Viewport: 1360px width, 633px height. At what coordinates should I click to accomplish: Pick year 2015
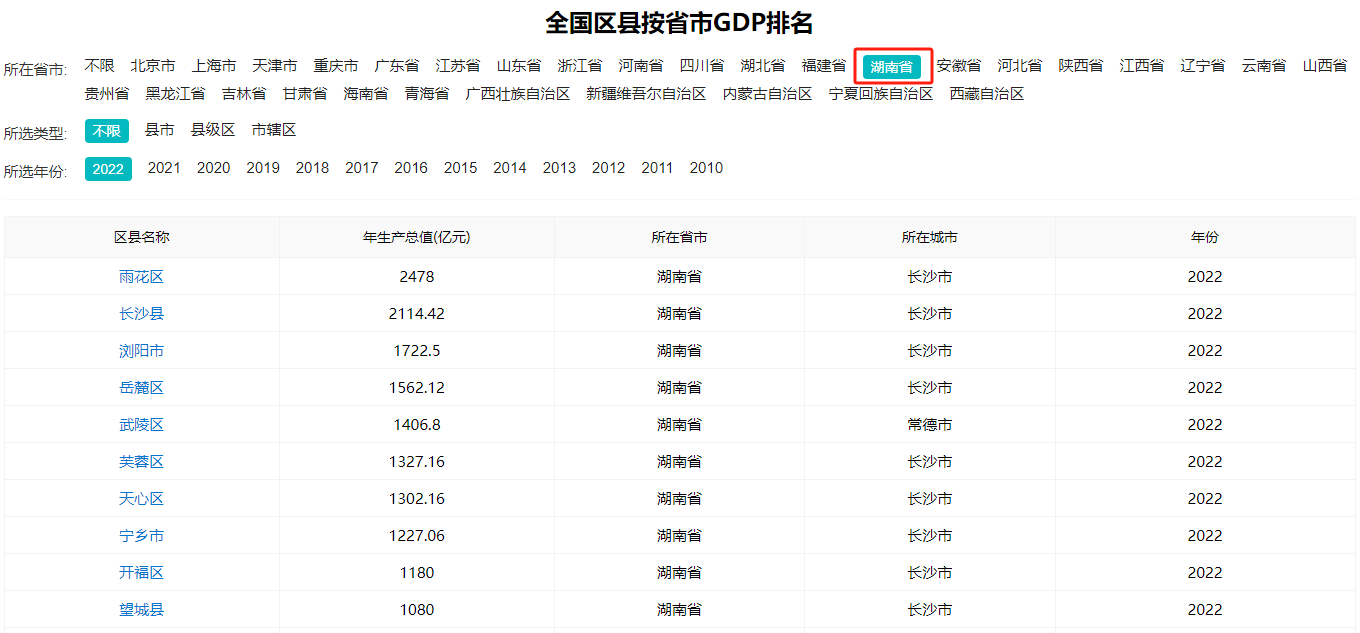pyautogui.click(x=461, y=168)
